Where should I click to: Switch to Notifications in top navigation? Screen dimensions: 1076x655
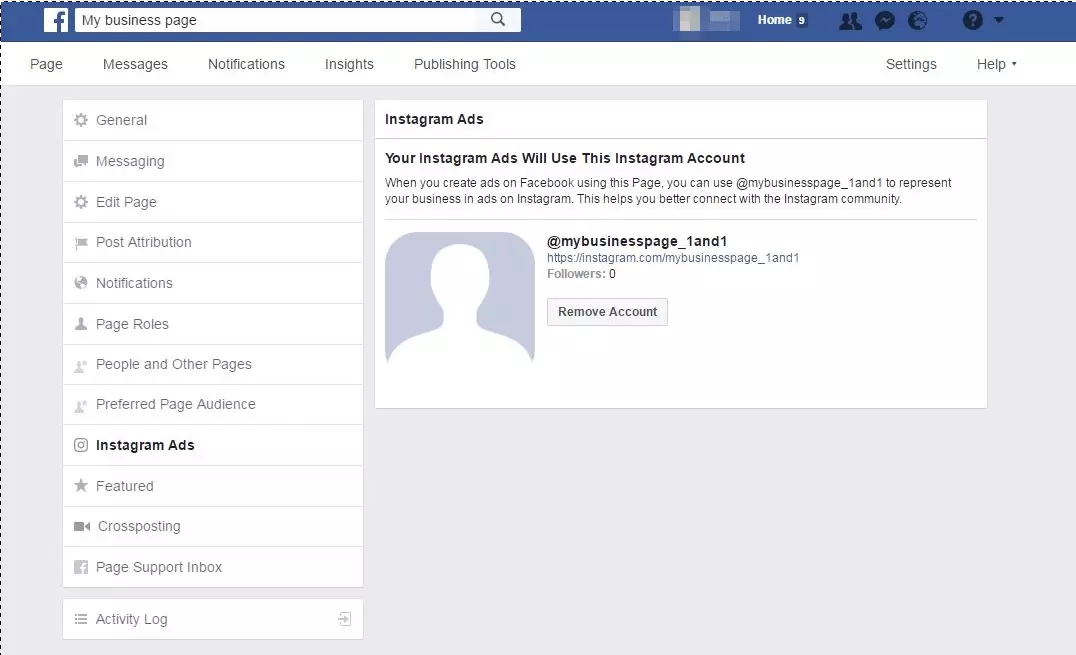246,64
